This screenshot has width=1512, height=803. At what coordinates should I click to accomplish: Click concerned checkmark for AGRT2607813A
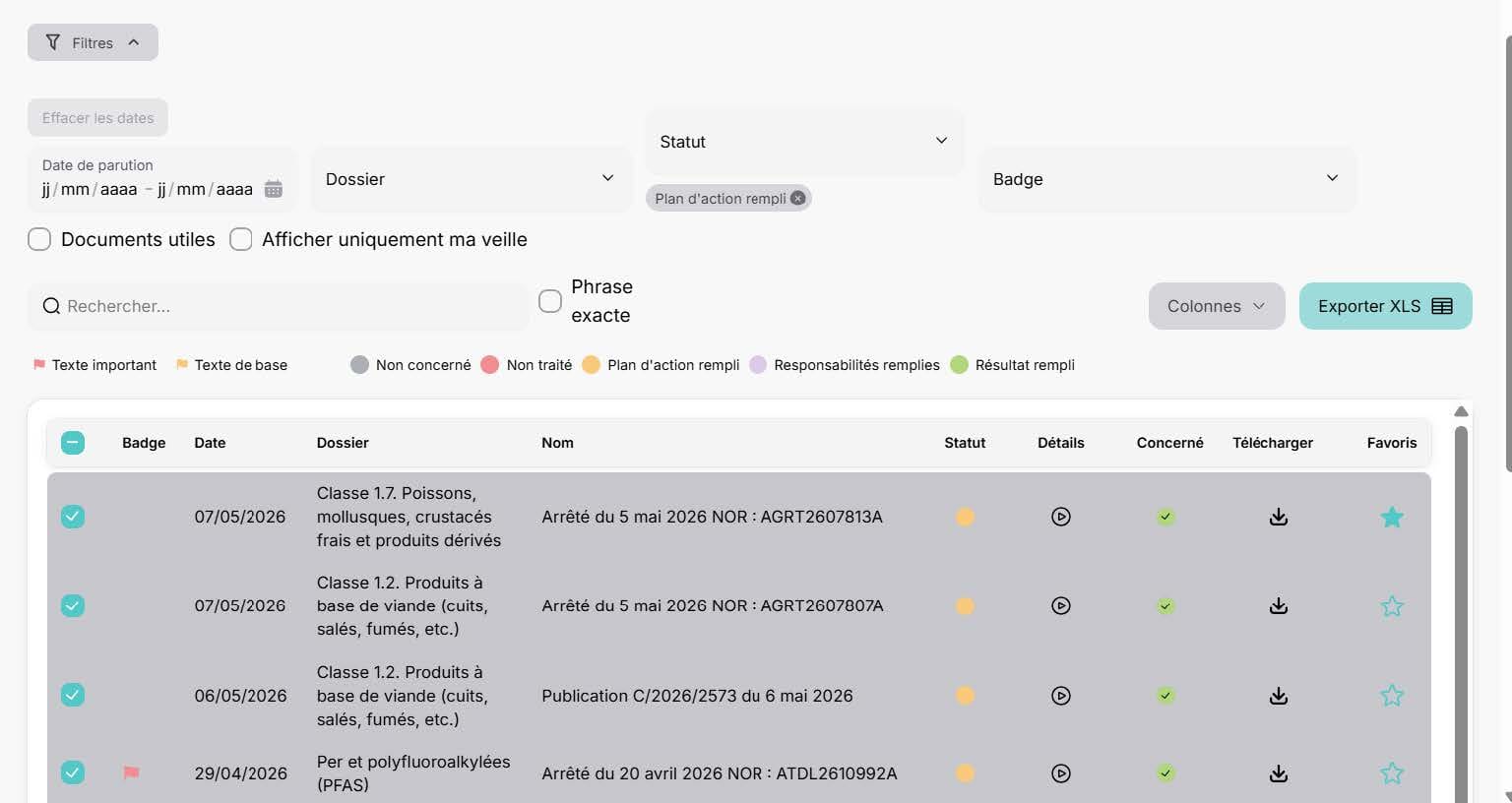1165,517
